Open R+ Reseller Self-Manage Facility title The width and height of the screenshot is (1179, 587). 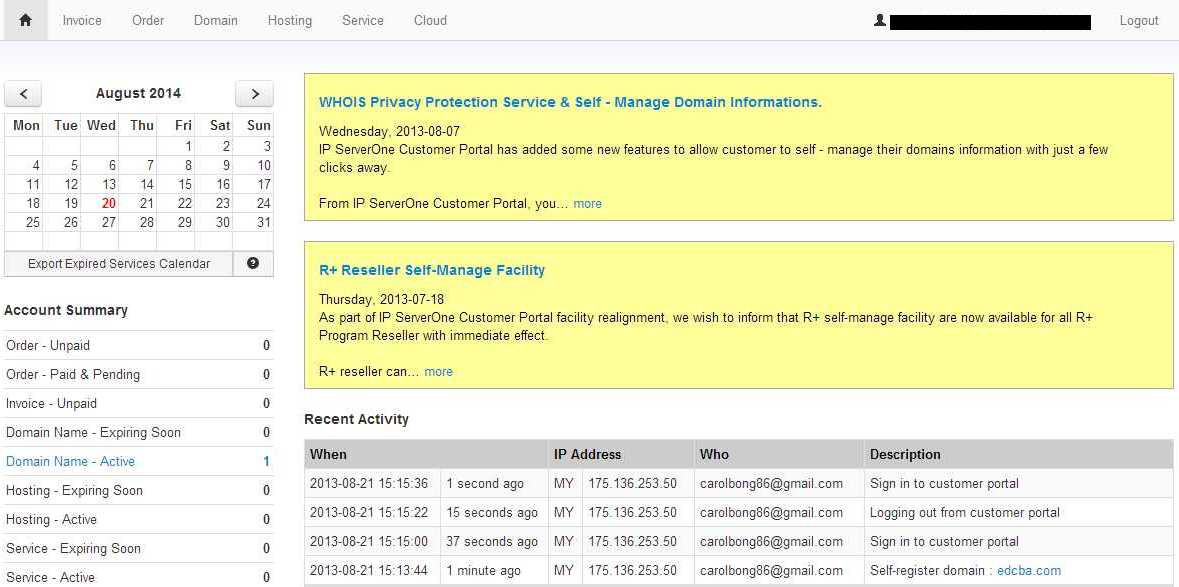tap(432, 270)
